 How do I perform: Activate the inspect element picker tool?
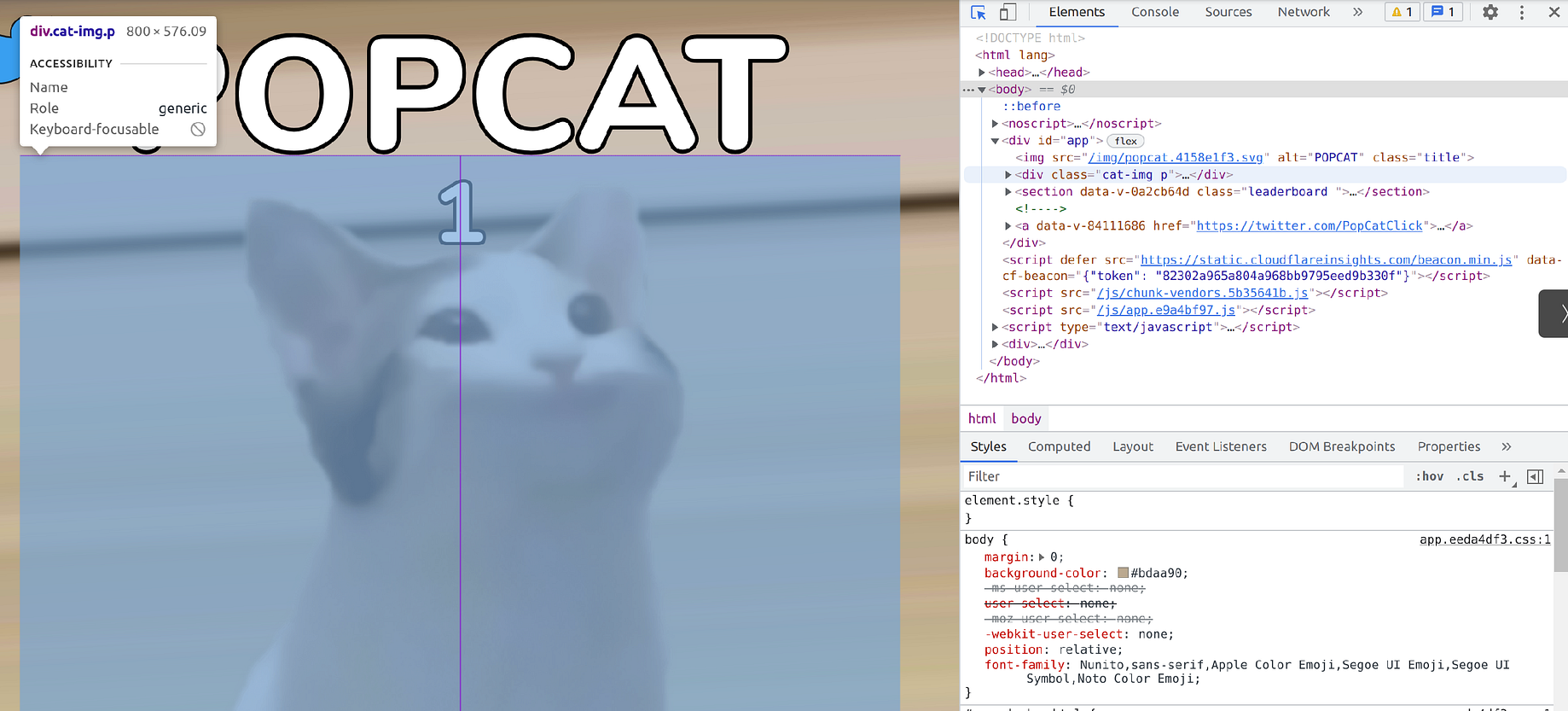979,12
